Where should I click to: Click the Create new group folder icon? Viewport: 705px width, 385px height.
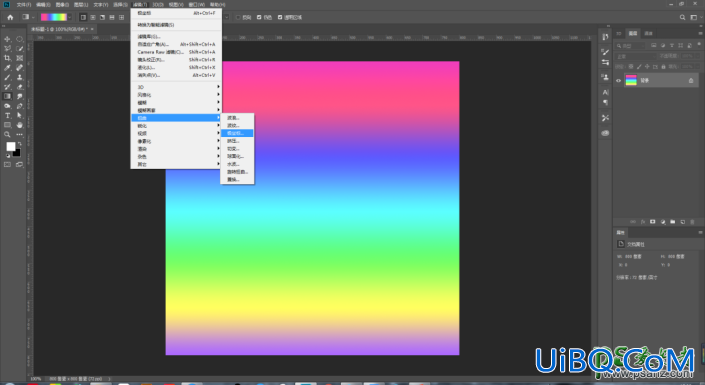[673, 222]
